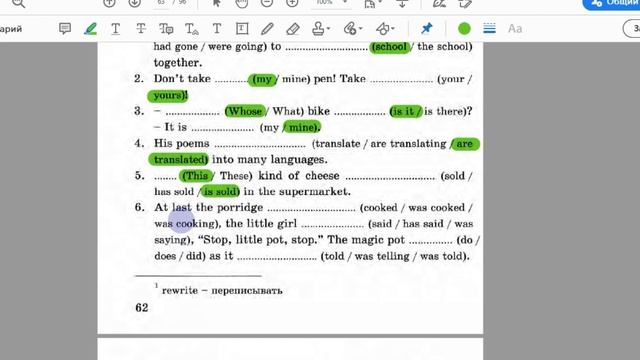Click the drawing shapes tool icon
Image resolution: width=640 pixels, height=360 pixels.
pyautogui.click(x=382, y=29)
